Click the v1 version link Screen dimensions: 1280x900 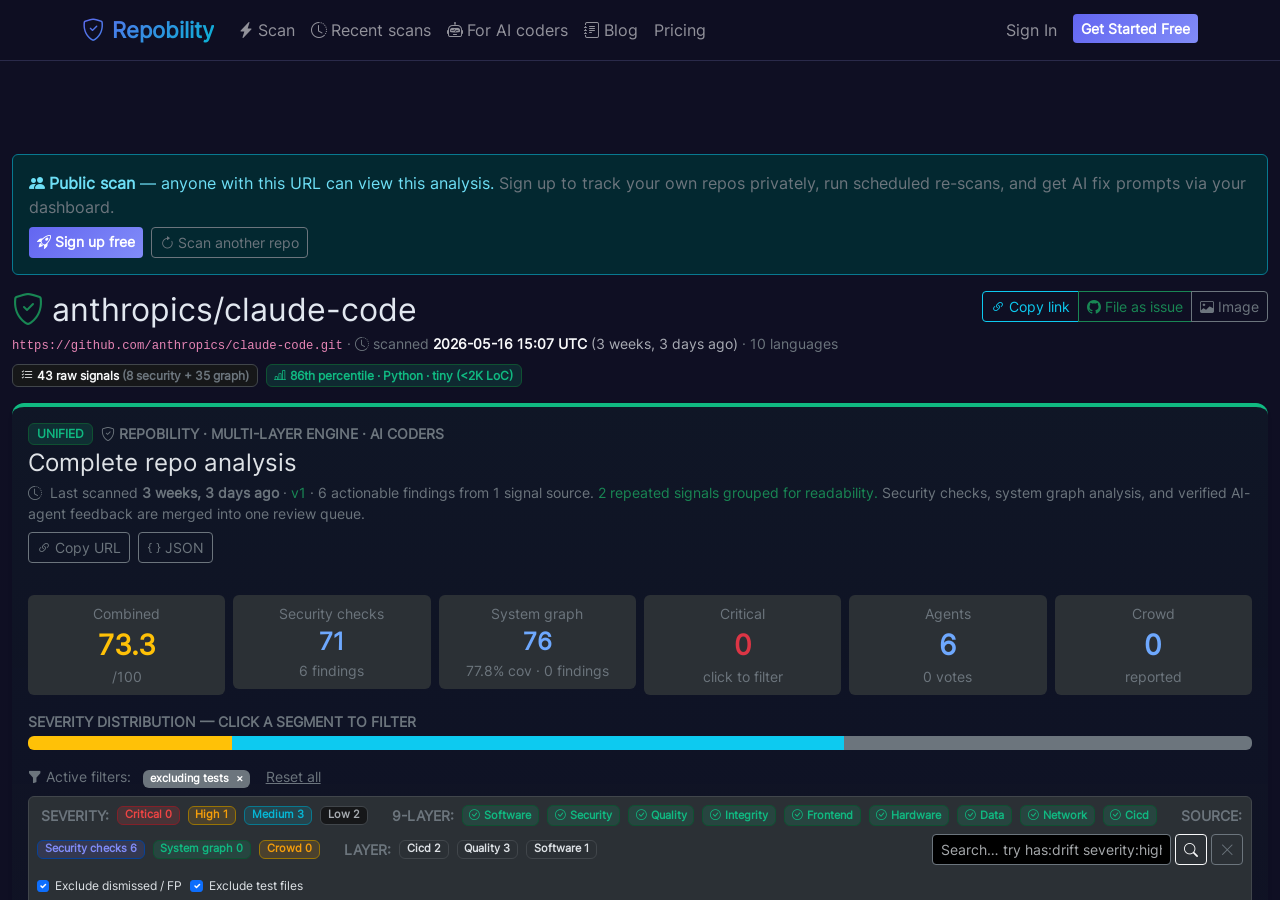(x=298, y=493)
